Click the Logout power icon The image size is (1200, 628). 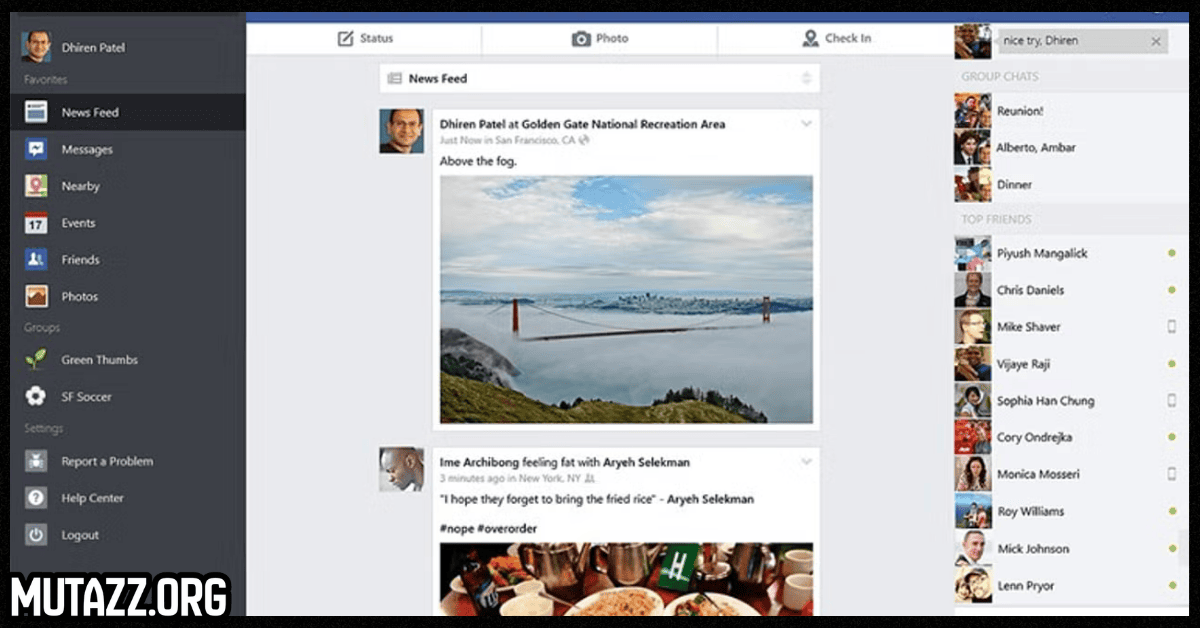[x=36, y=535]
